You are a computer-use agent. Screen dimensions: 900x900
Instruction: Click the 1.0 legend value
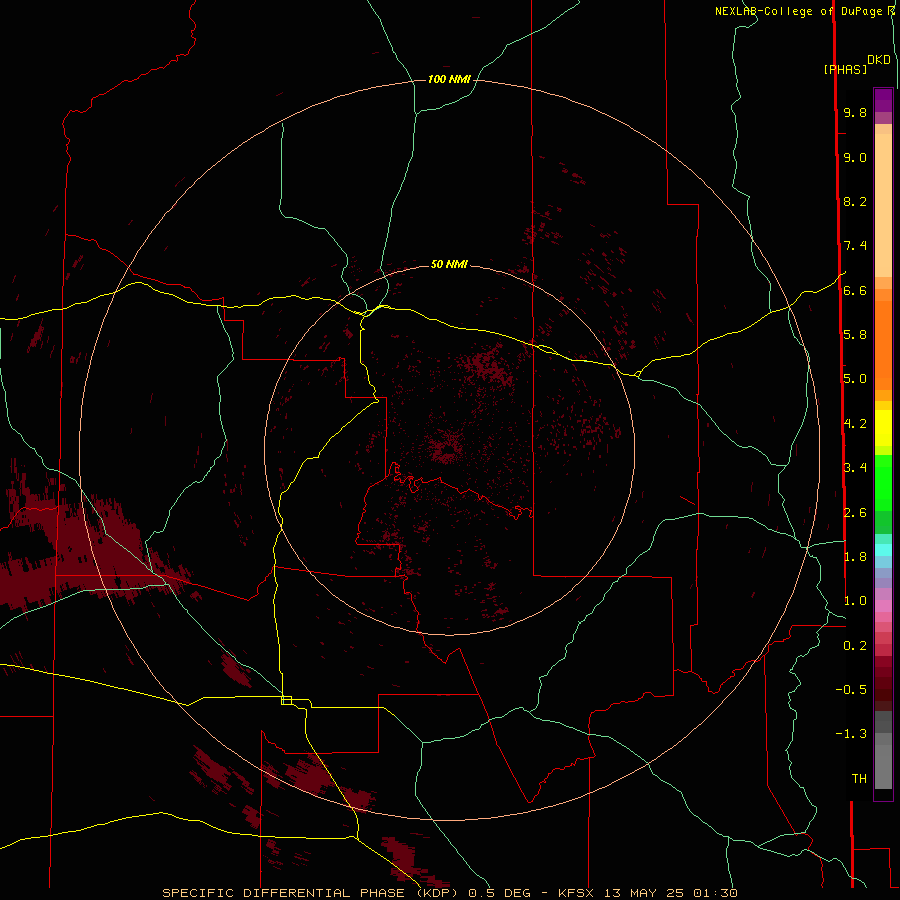[x=855, y=601]
